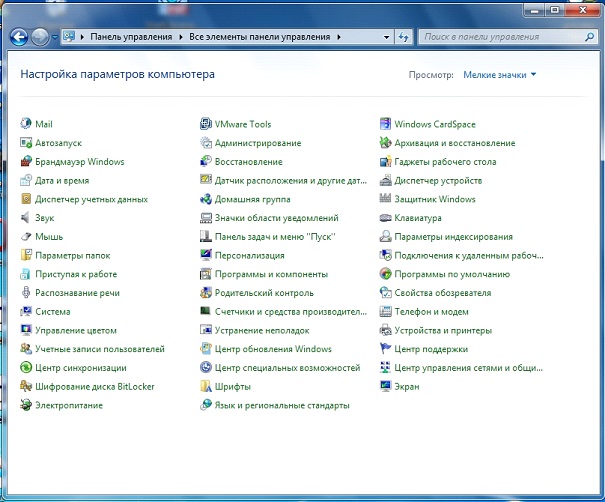Open the Домашняя группа icon

[x=206, y=199]
